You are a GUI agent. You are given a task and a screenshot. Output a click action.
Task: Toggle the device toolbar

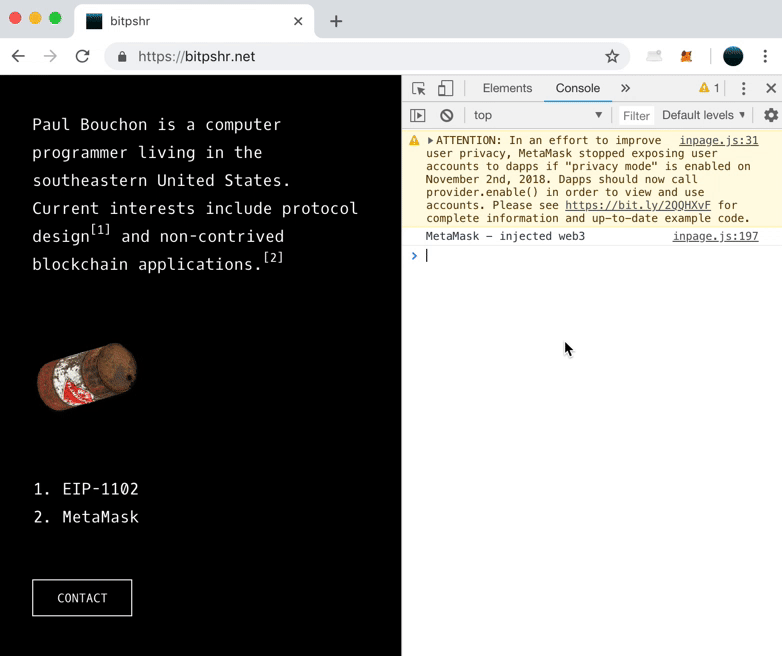(445, 89)
